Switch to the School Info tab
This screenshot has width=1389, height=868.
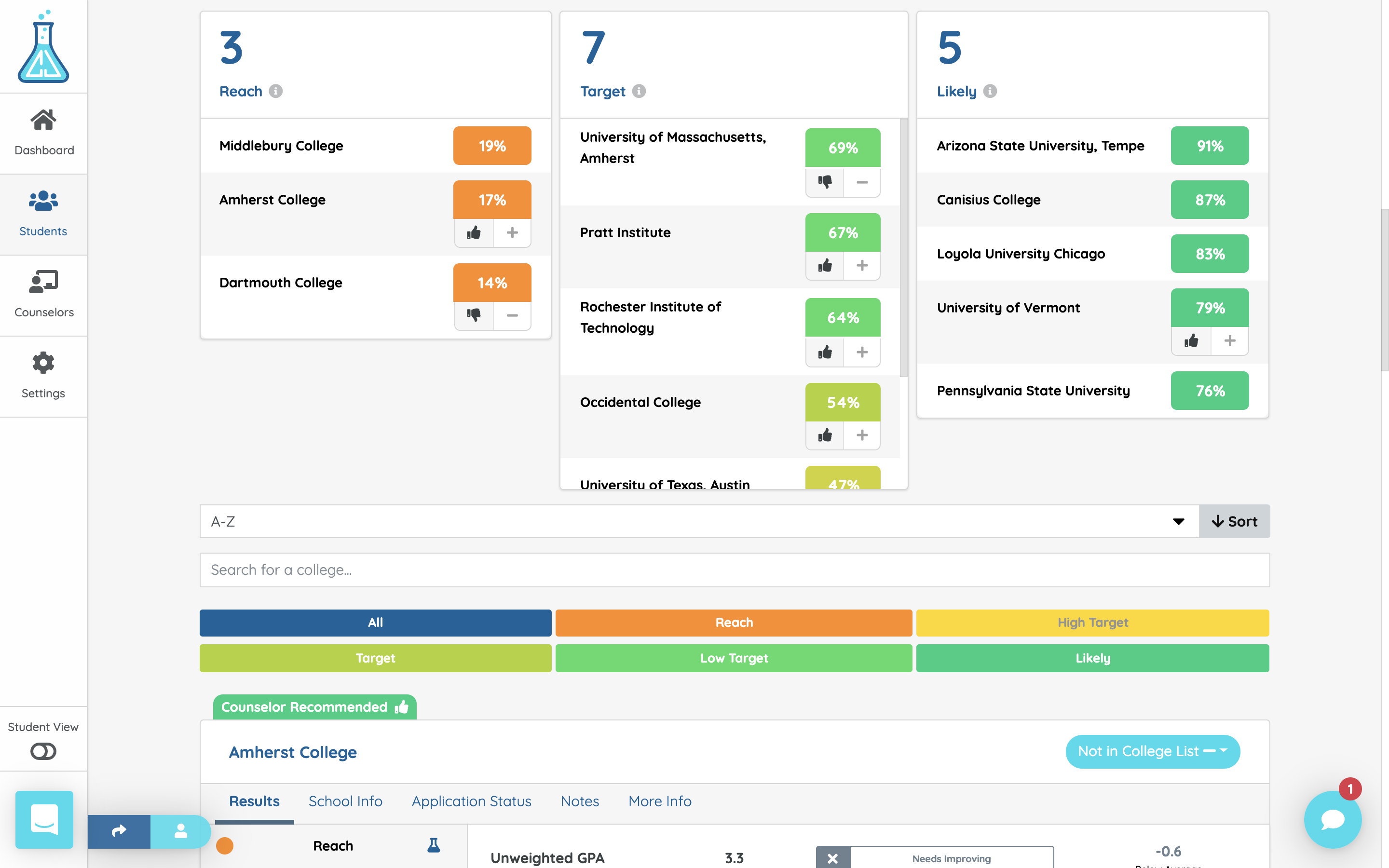point(345,801)
